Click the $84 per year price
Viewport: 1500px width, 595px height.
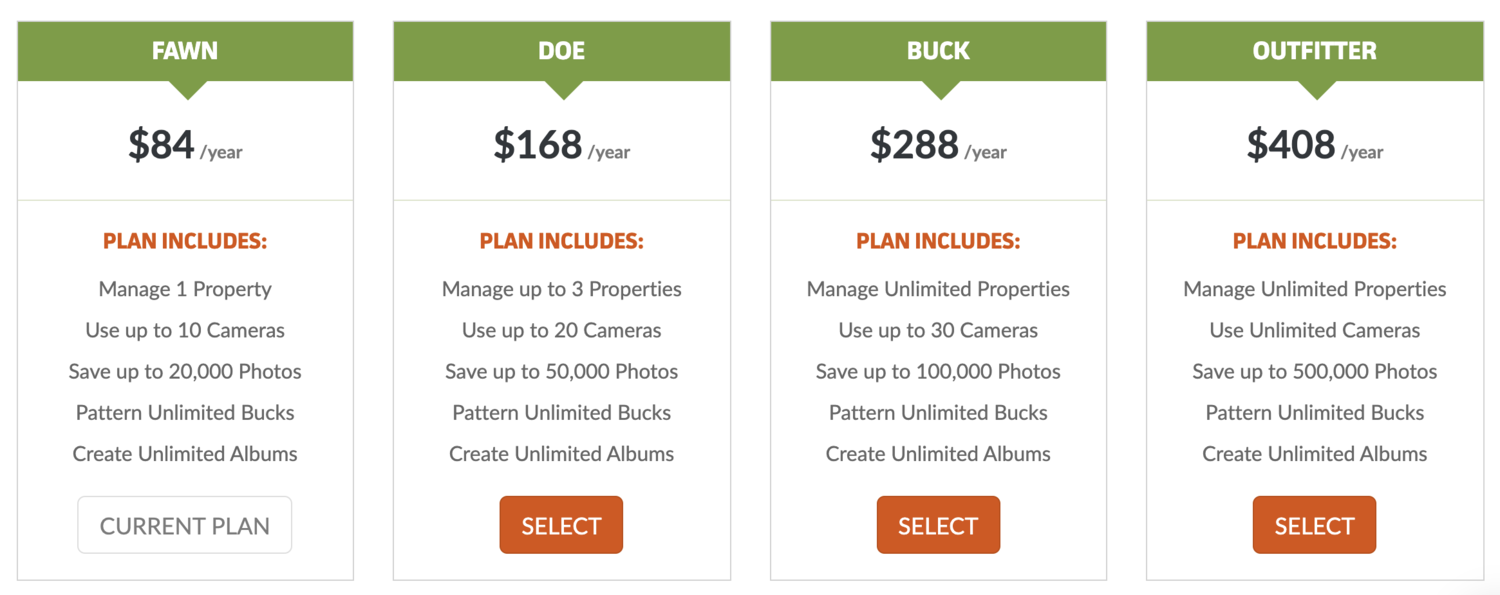point(185,146)
